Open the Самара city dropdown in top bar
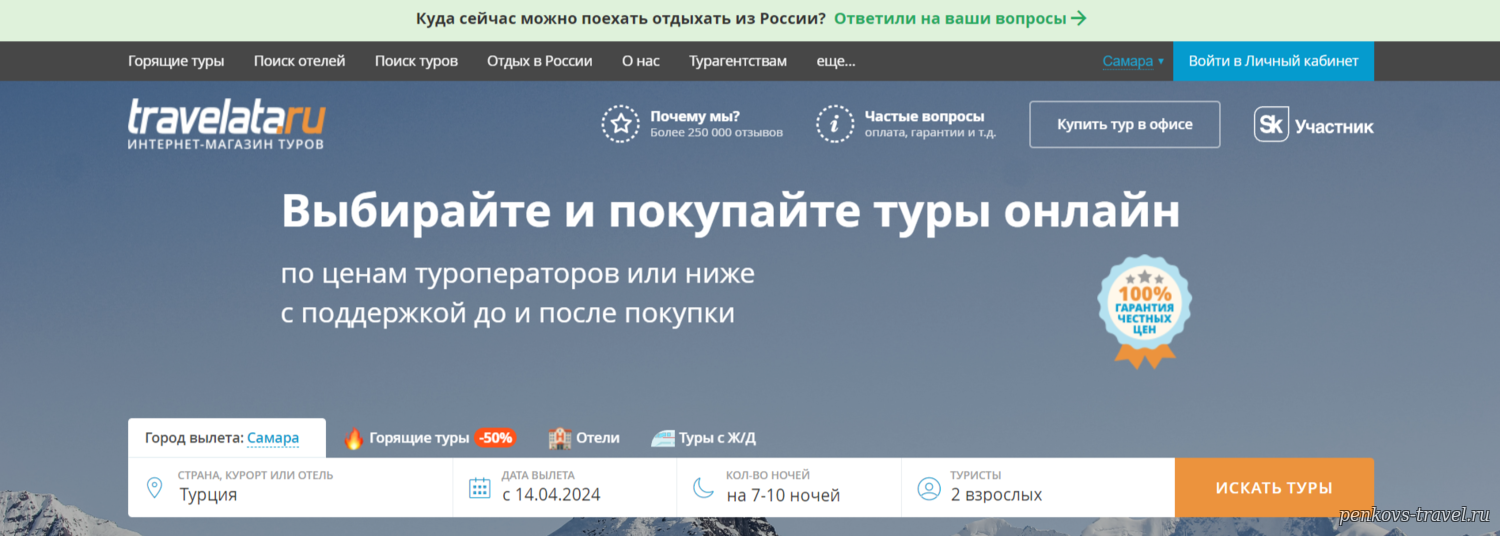Image resolution: width=1500 pixels, height=536 pixels. point(1133,61)
